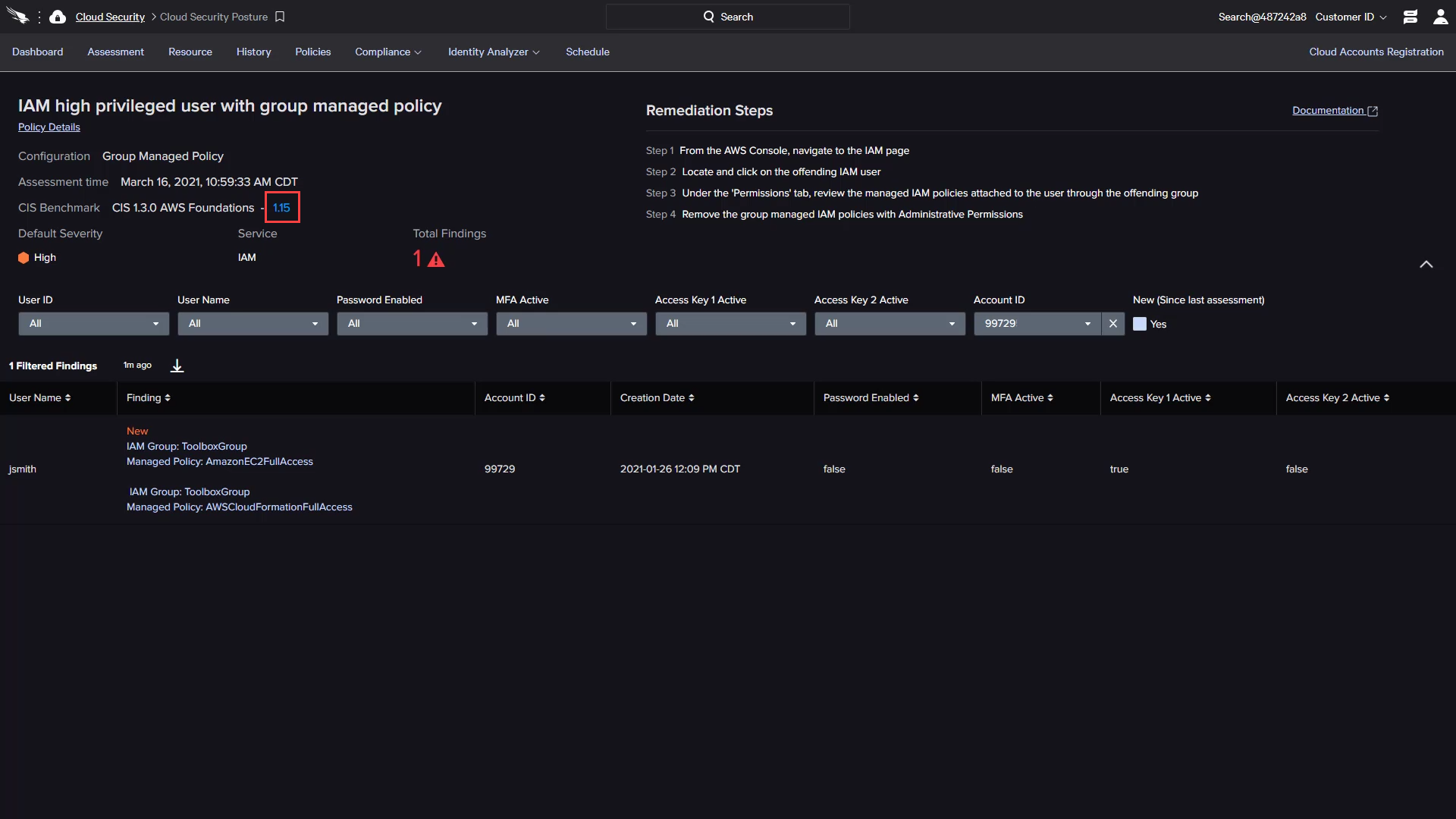Screen dimensions: 1456x819
Task: Click the 2021-01-26 12:09 PM CDT creation date
Action: (679, 469)
